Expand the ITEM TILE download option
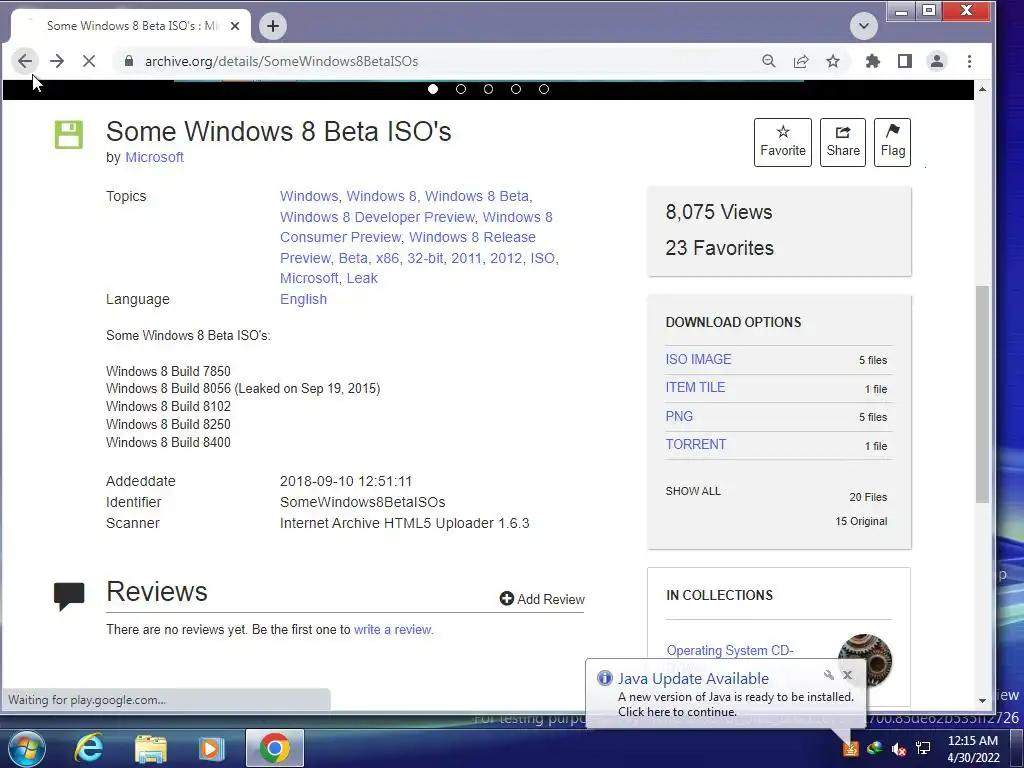1024x768 pixels. pos(695,387)
